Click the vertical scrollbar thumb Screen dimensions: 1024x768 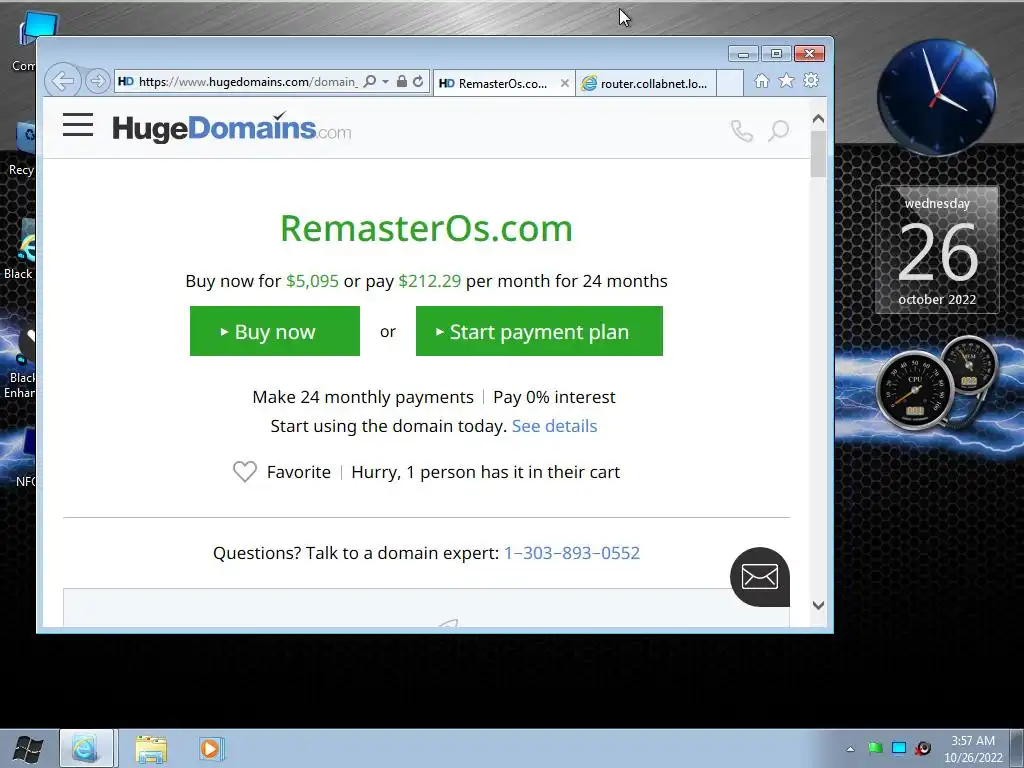(818, 154)
